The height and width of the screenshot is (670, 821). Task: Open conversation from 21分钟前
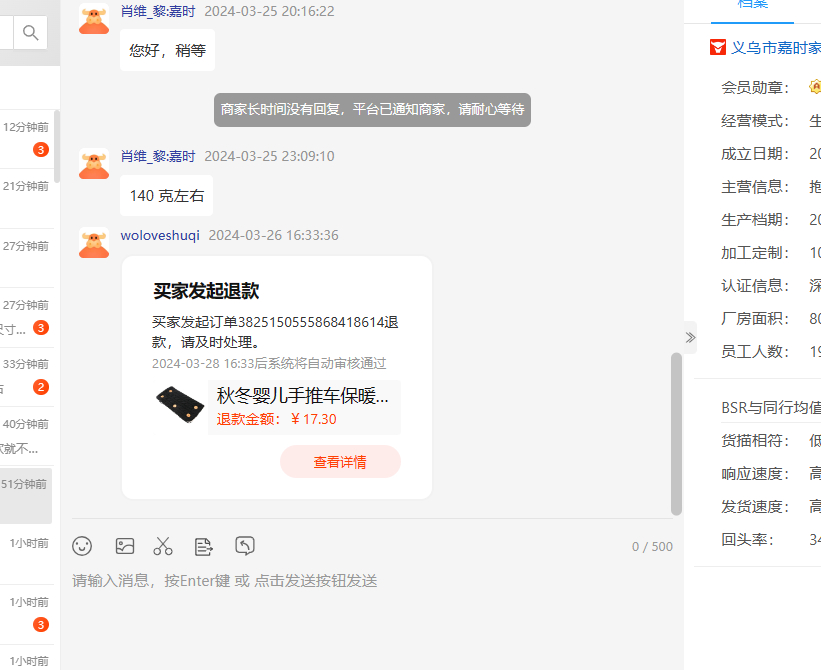pyautogui.click(x=26, y=199)
